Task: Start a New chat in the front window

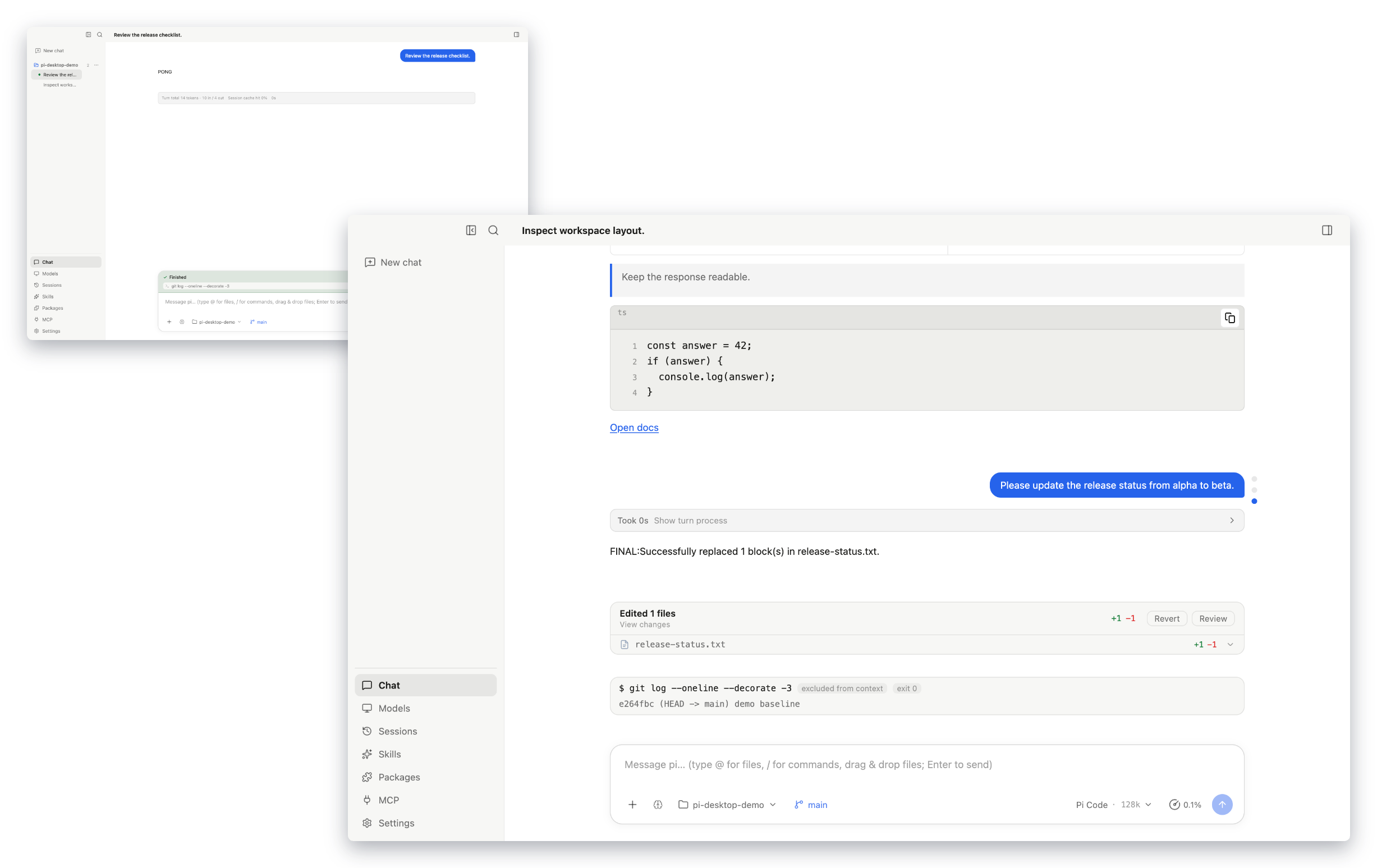Action: click(x=393, y=263)
